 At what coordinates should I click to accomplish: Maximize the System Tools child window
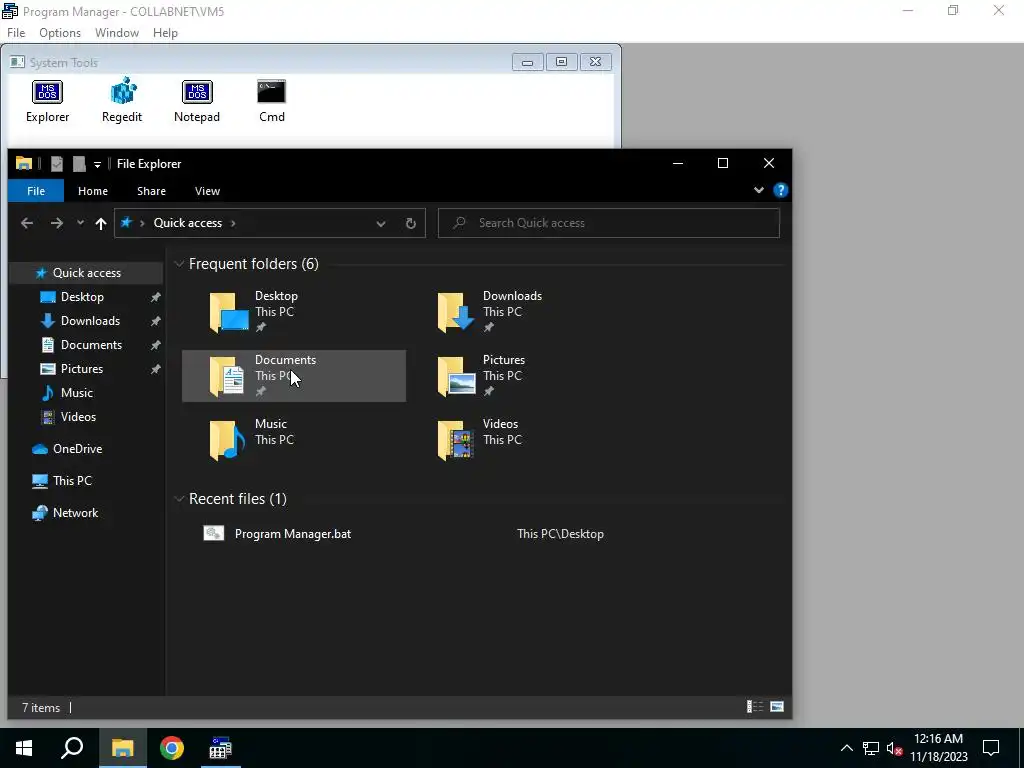coord(561,62)
